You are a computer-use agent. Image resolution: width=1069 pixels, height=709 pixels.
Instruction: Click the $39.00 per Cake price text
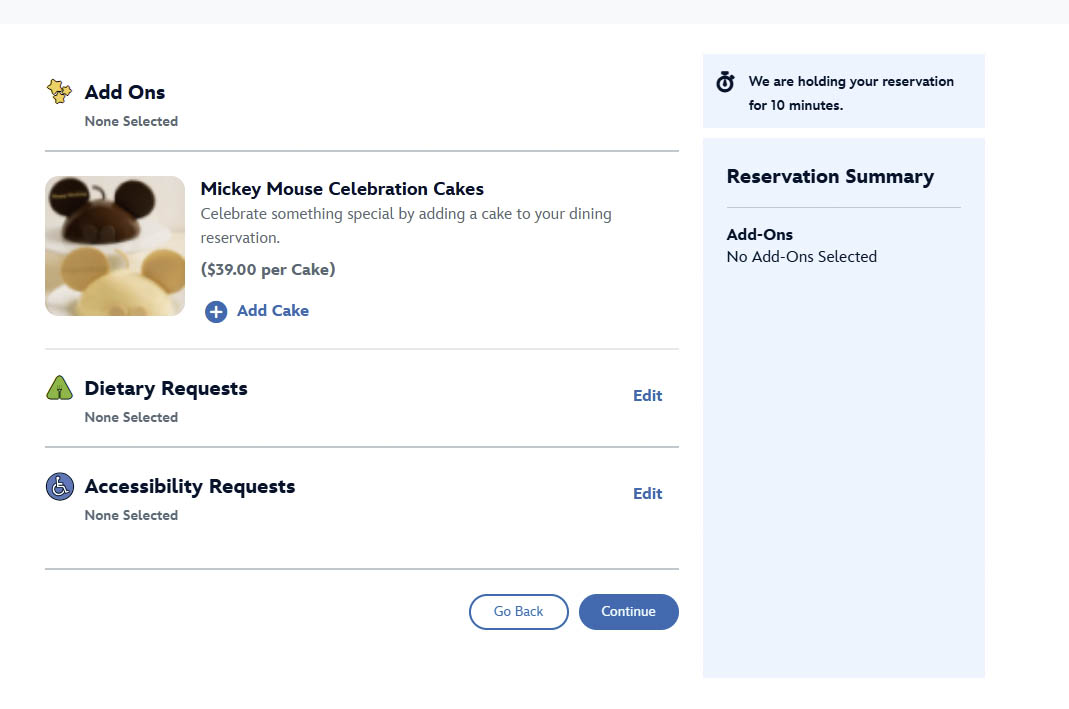pyautogui.click(x=268, y=270)
